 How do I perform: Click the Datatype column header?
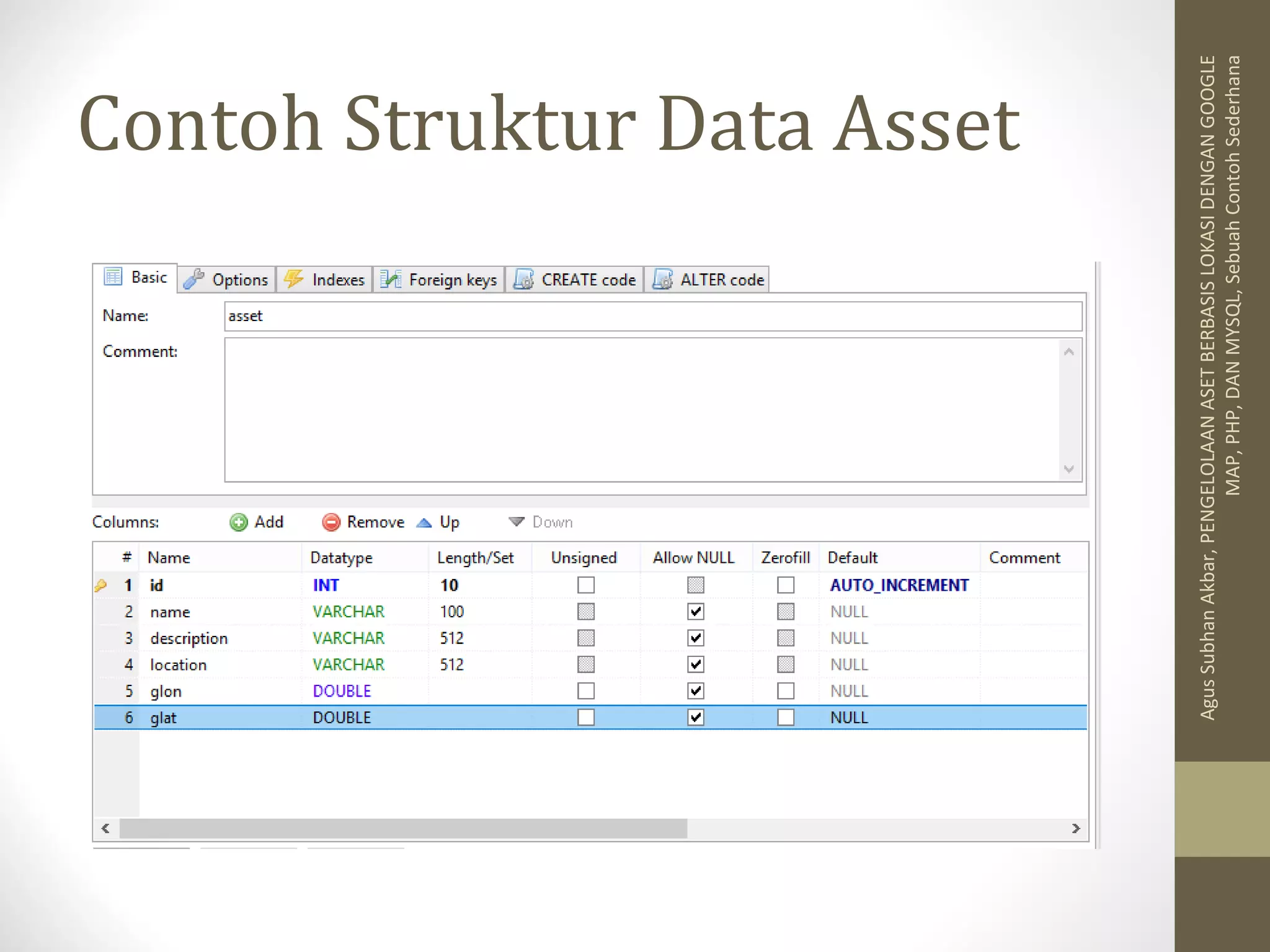342,558
